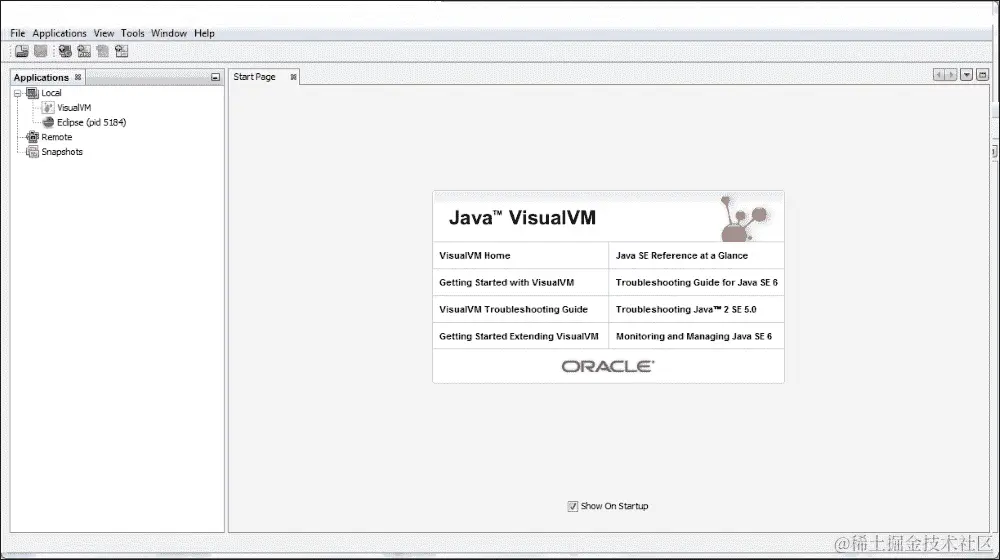The height and width of the screenshot is (560, 1000).
Task: Open the opened-documents list dropdown arrow
Action: point(967,75)
